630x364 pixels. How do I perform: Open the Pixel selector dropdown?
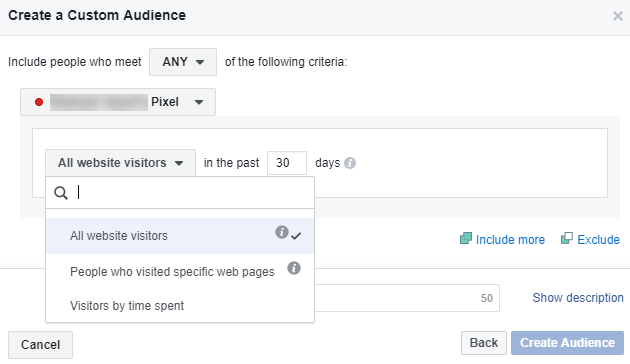click(118, 102)
